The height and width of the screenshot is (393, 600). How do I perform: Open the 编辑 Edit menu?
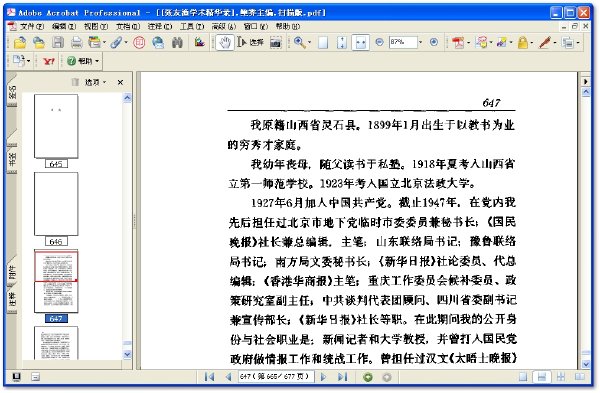click(64, 26)
